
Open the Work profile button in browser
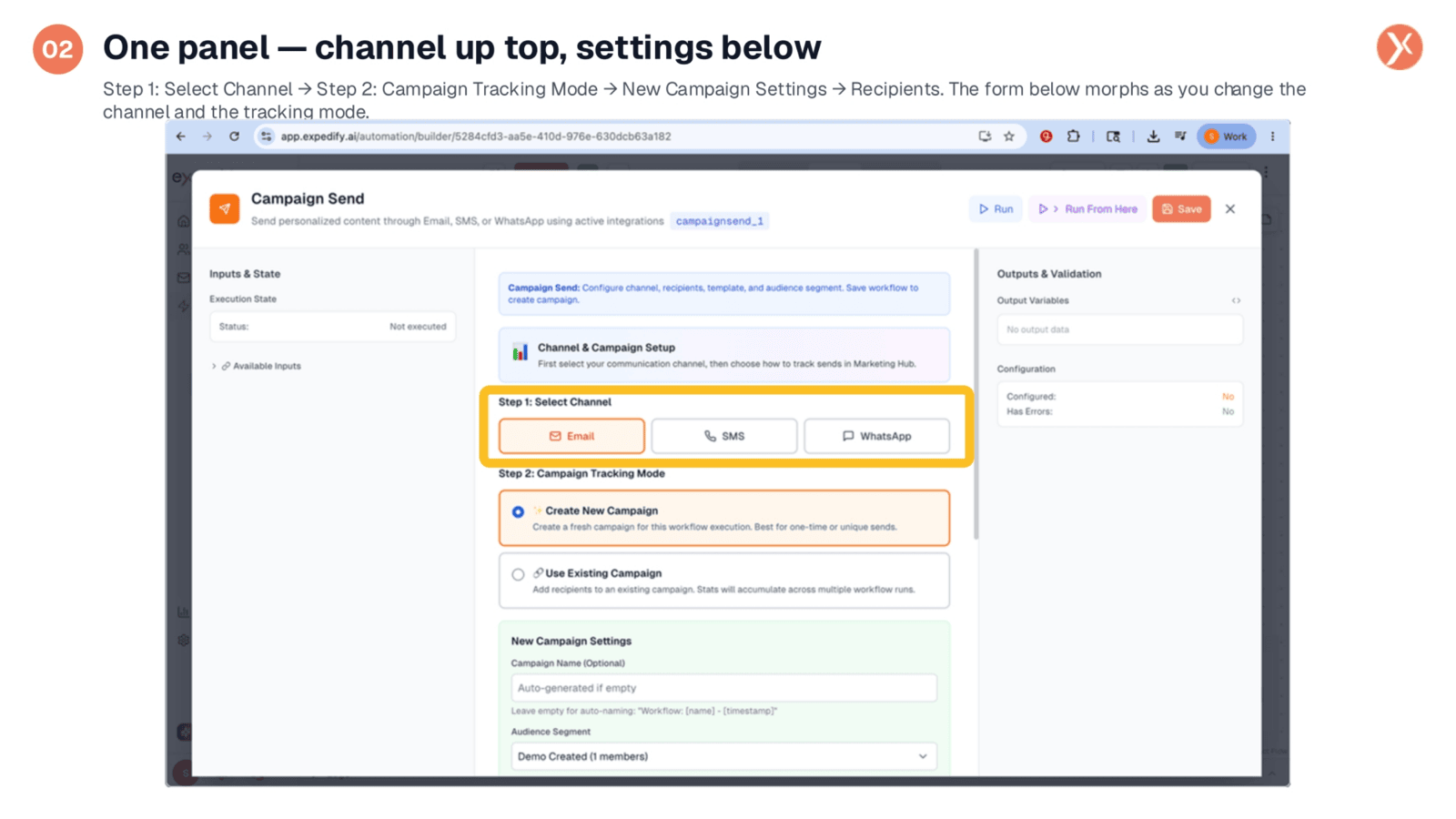click(x=1226, y=136)
